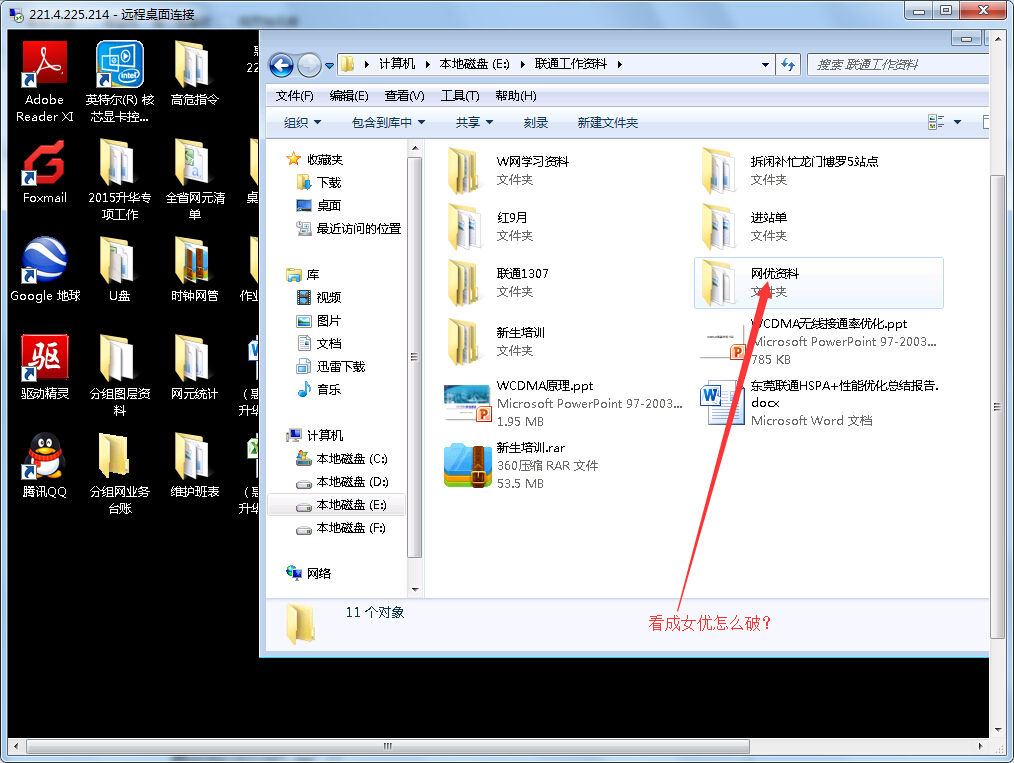Open the 网元统计 desktop folder
Viewport: 1014px width, 763px height.
pos(194,368)
